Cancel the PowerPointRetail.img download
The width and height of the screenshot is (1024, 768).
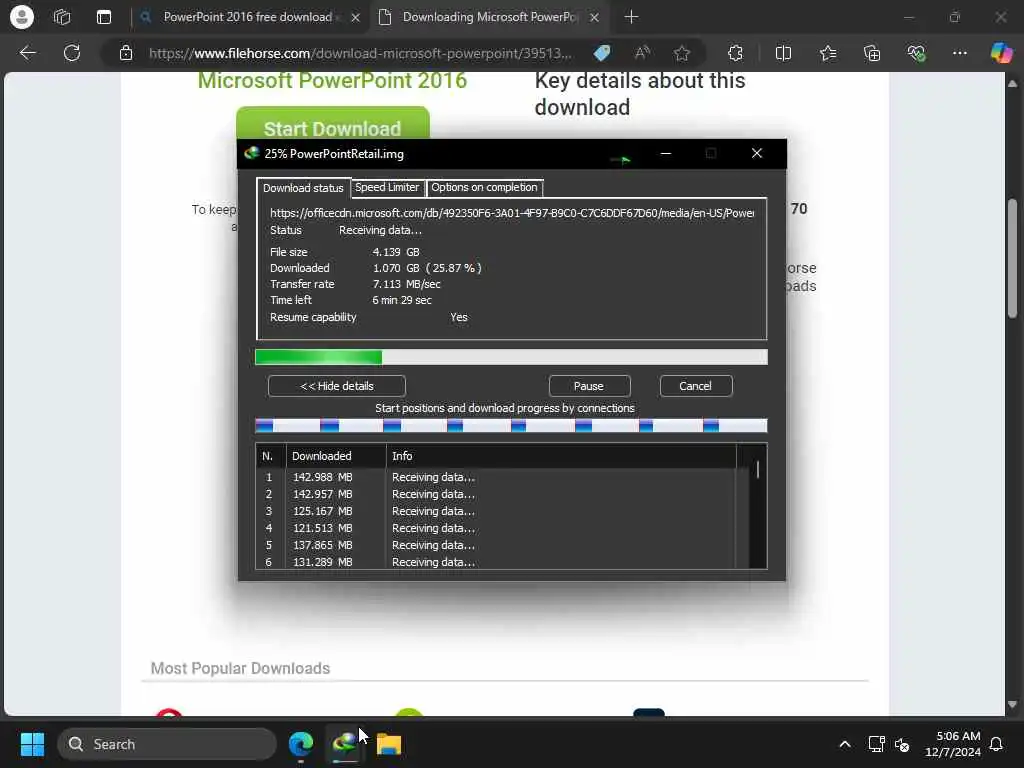[x=696, y=386]
